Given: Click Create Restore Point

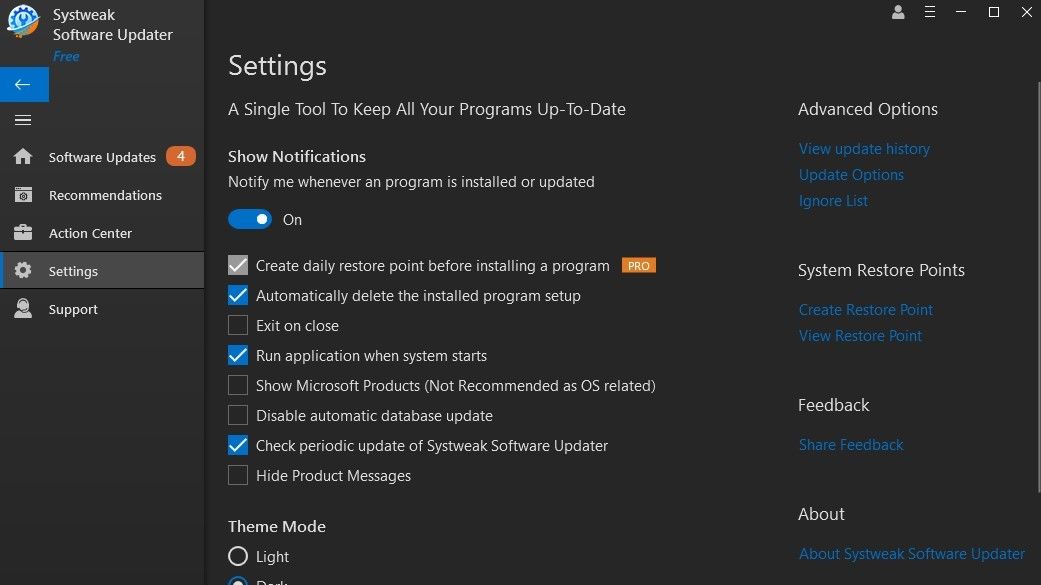Looking at the screenshot, I should (865, 310).
